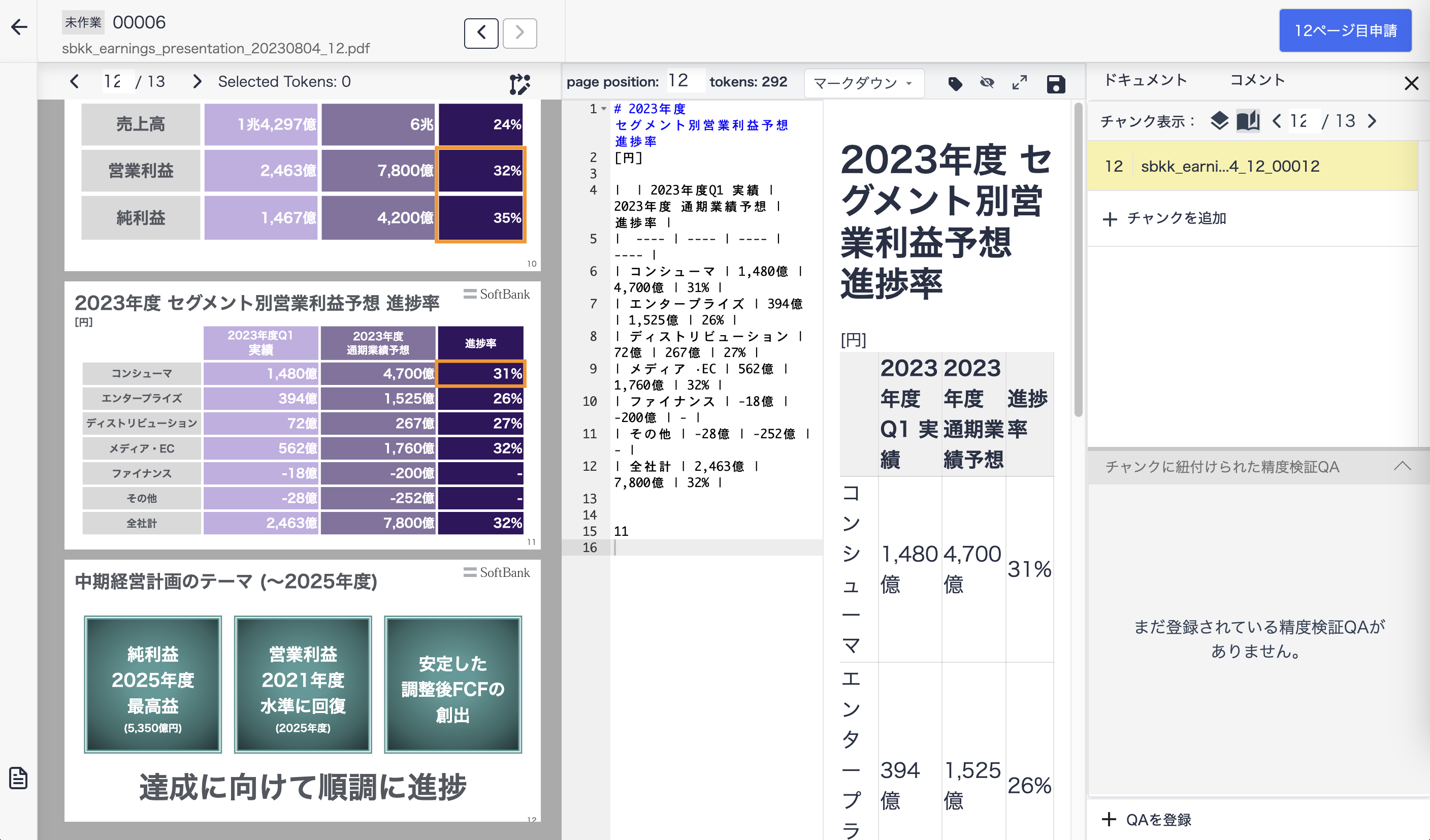Screen dimensions: 1430x840
Task: Click the 進捗率 header in PDF table
Action: (x=480, y=343)
